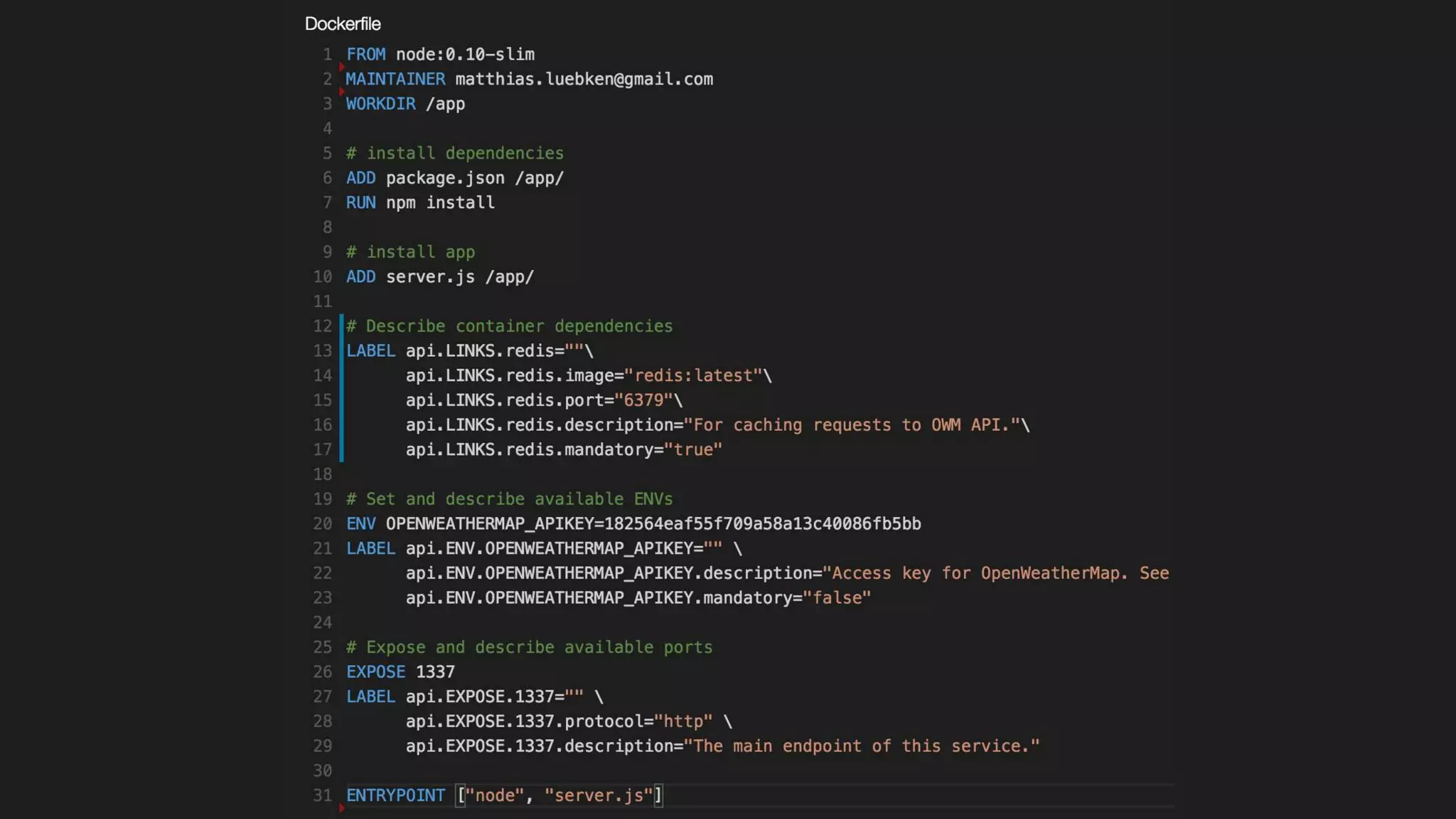The height and width of the screenshot is (819, 1456).
Task: Click line number 20 in gutter
Action: pyautogui.click(x=322, y=524)
